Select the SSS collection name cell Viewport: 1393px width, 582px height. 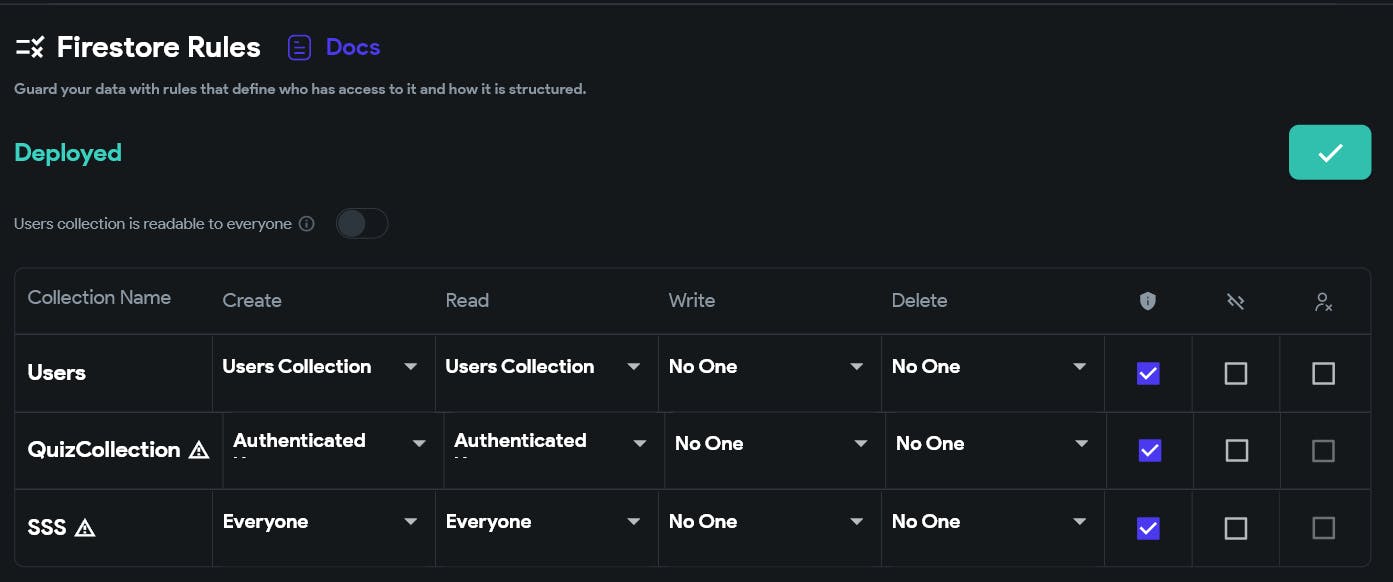pyautogui.click(x=113, y=527)
